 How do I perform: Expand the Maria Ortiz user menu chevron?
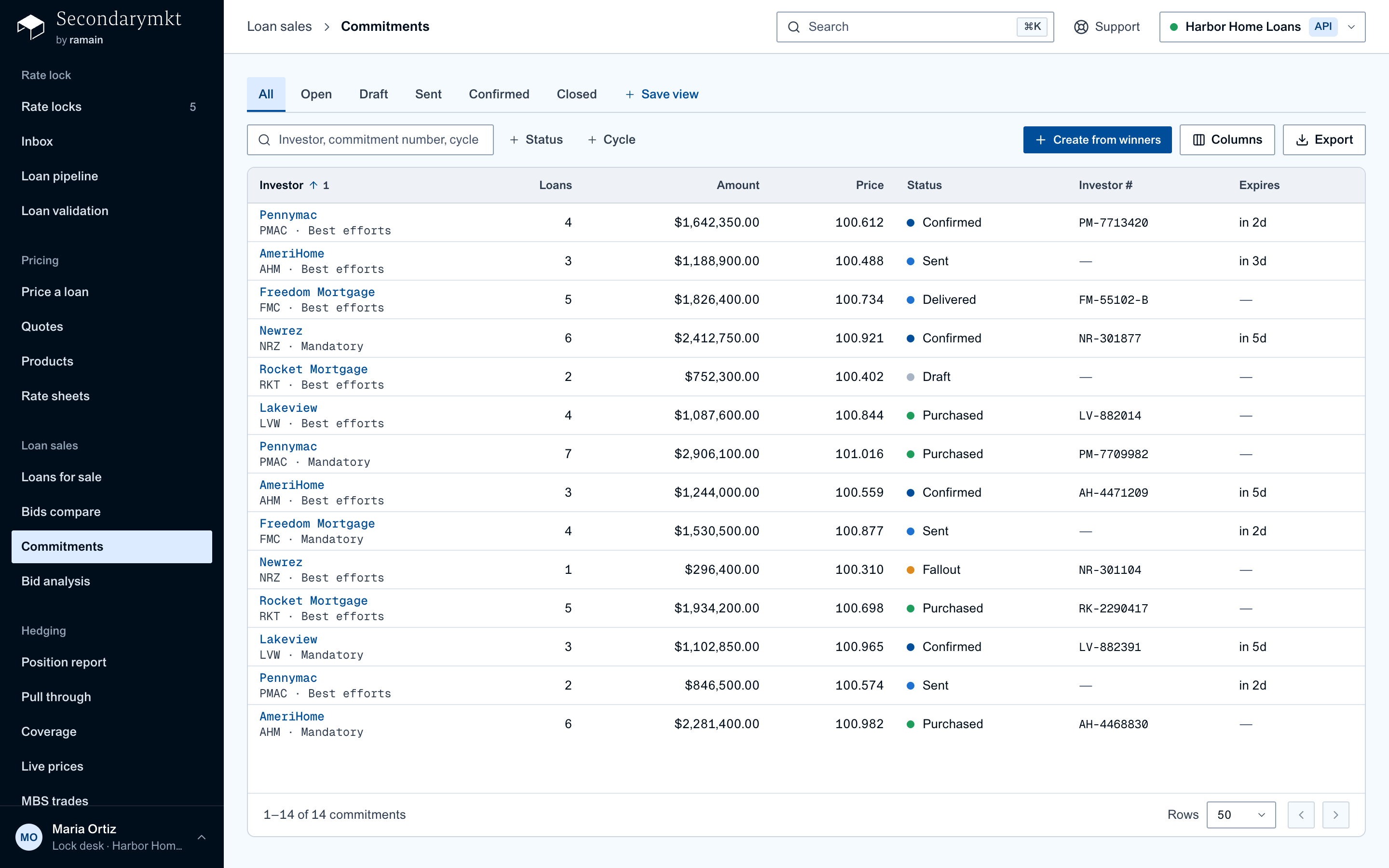click(x=202, y=837)
